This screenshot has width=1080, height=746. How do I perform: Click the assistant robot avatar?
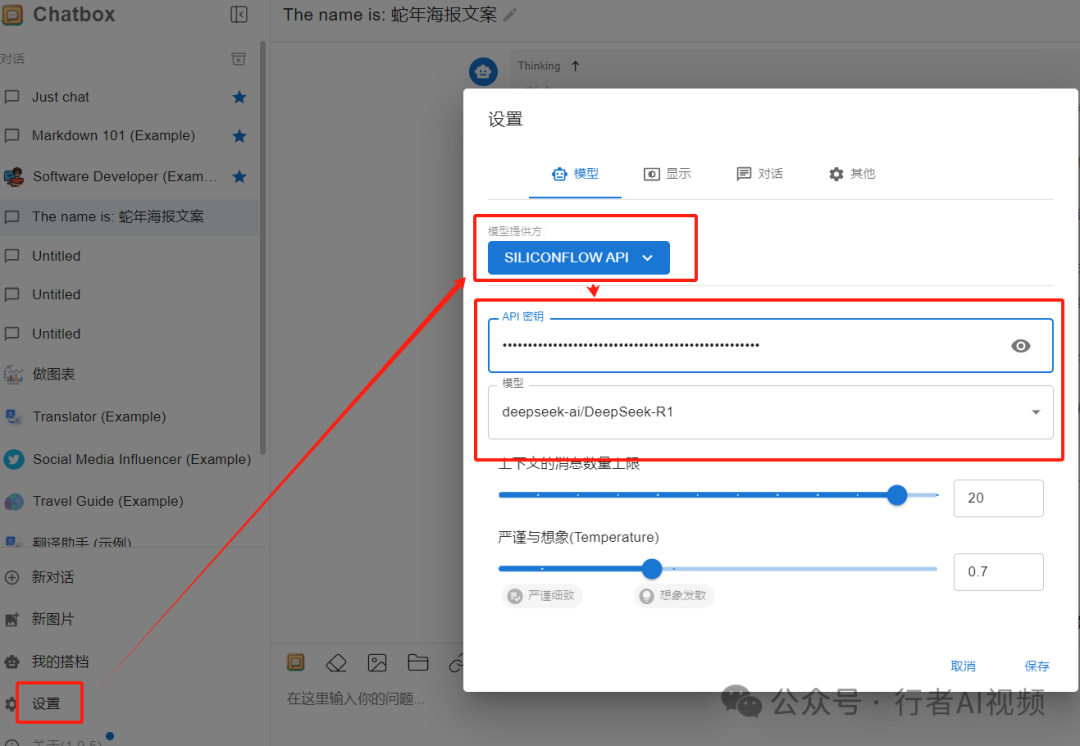(484, 72)
